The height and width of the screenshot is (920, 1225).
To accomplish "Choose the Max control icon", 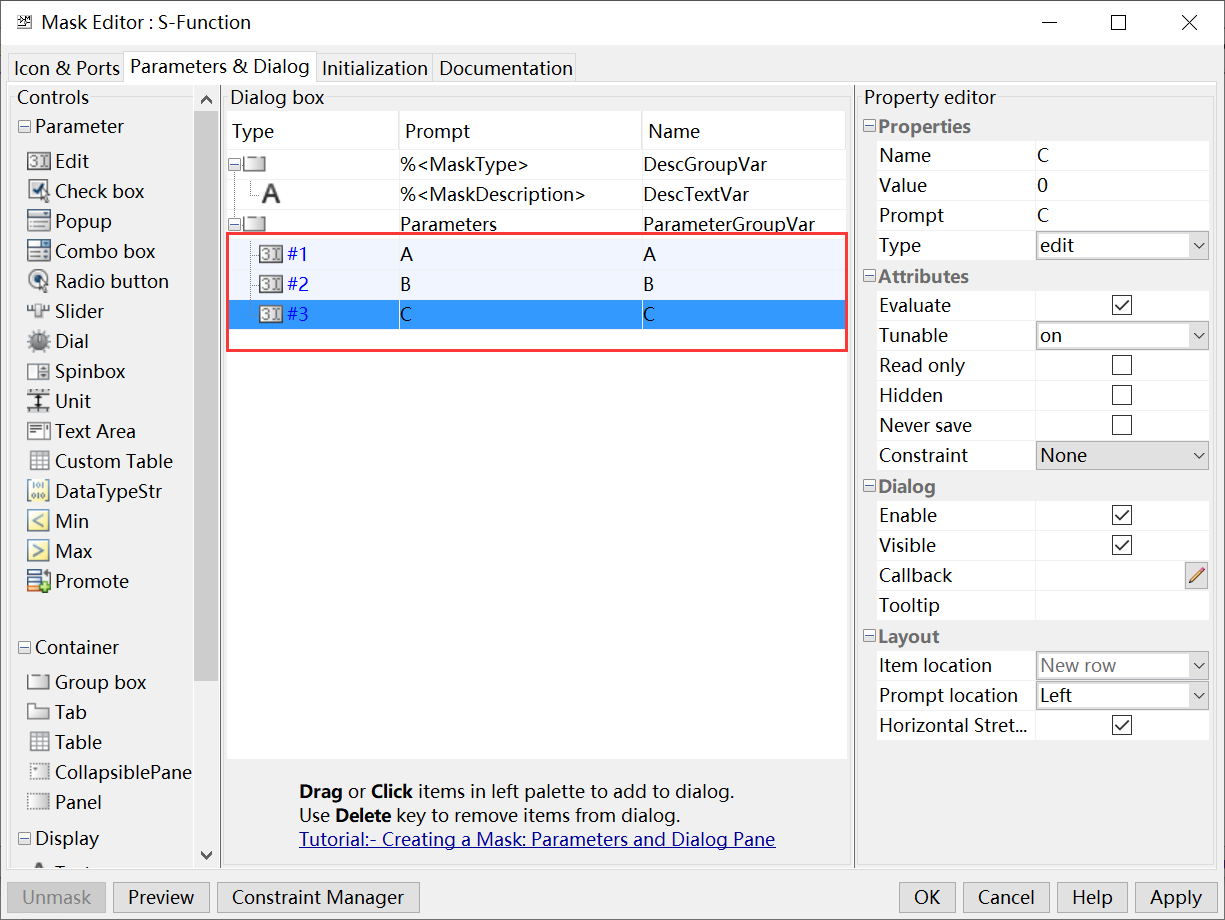I will point(39,551).
